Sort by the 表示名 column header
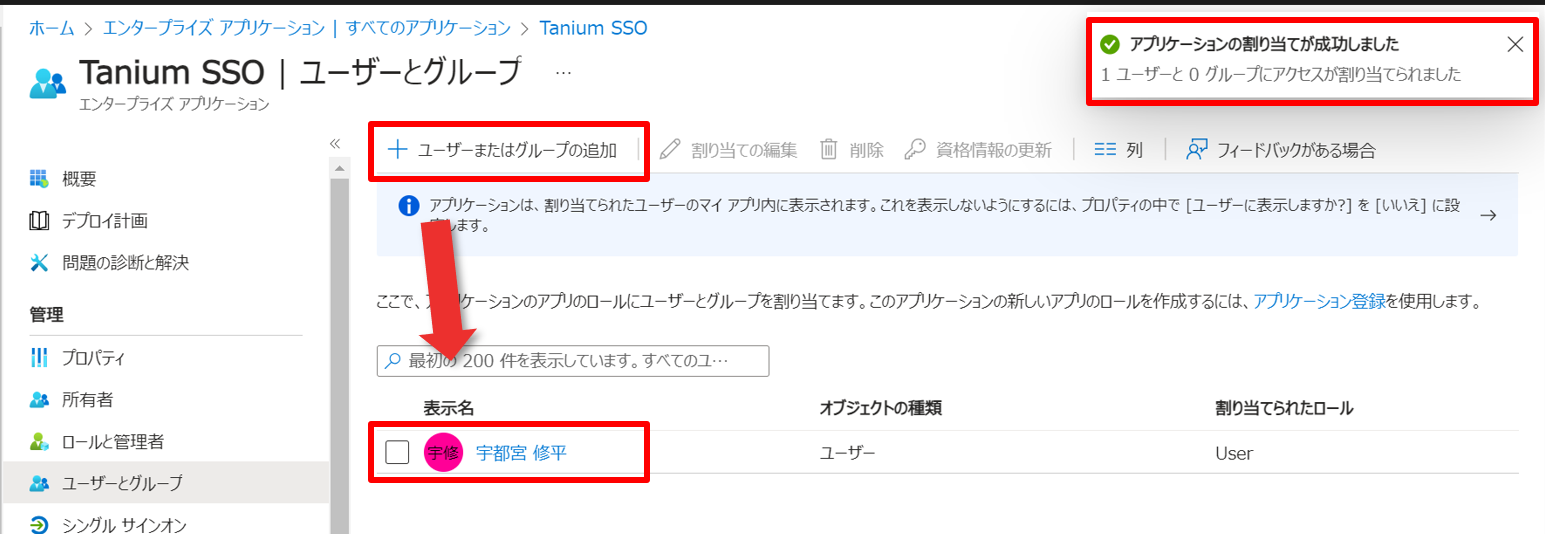The width and height of the screenshot is (1545, 534). (x=447, y=408)
